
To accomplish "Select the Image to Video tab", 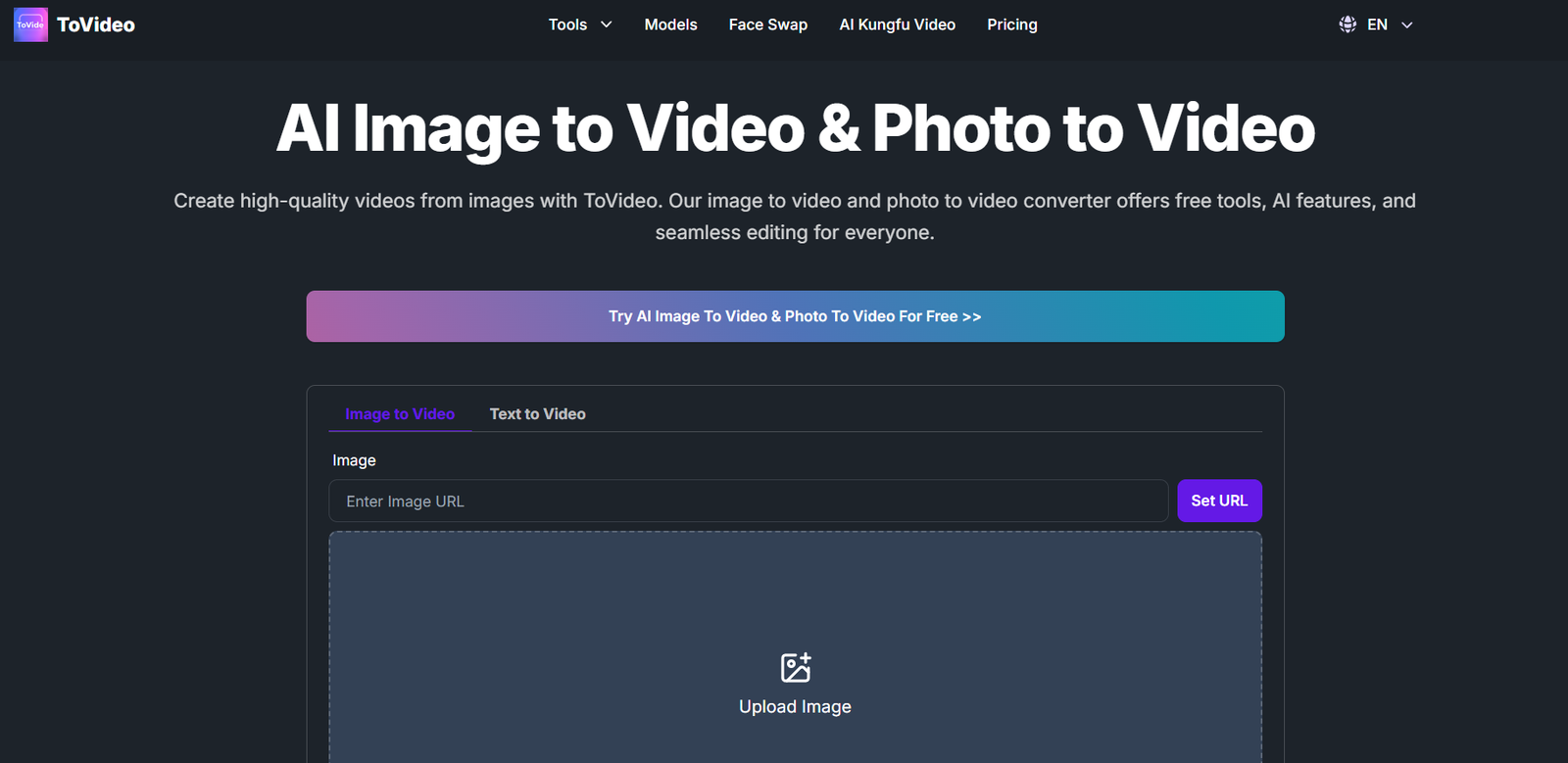I will [400, 414].
